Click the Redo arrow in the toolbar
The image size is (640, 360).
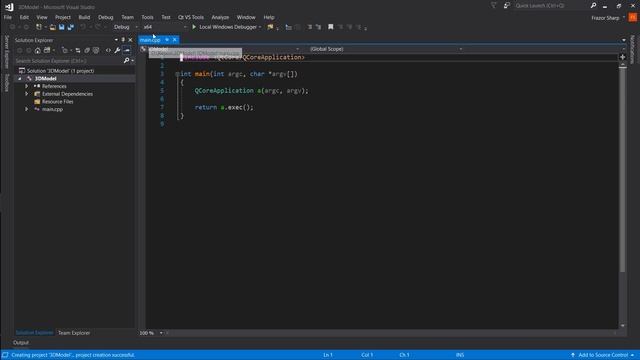click(x=98, y=27)
